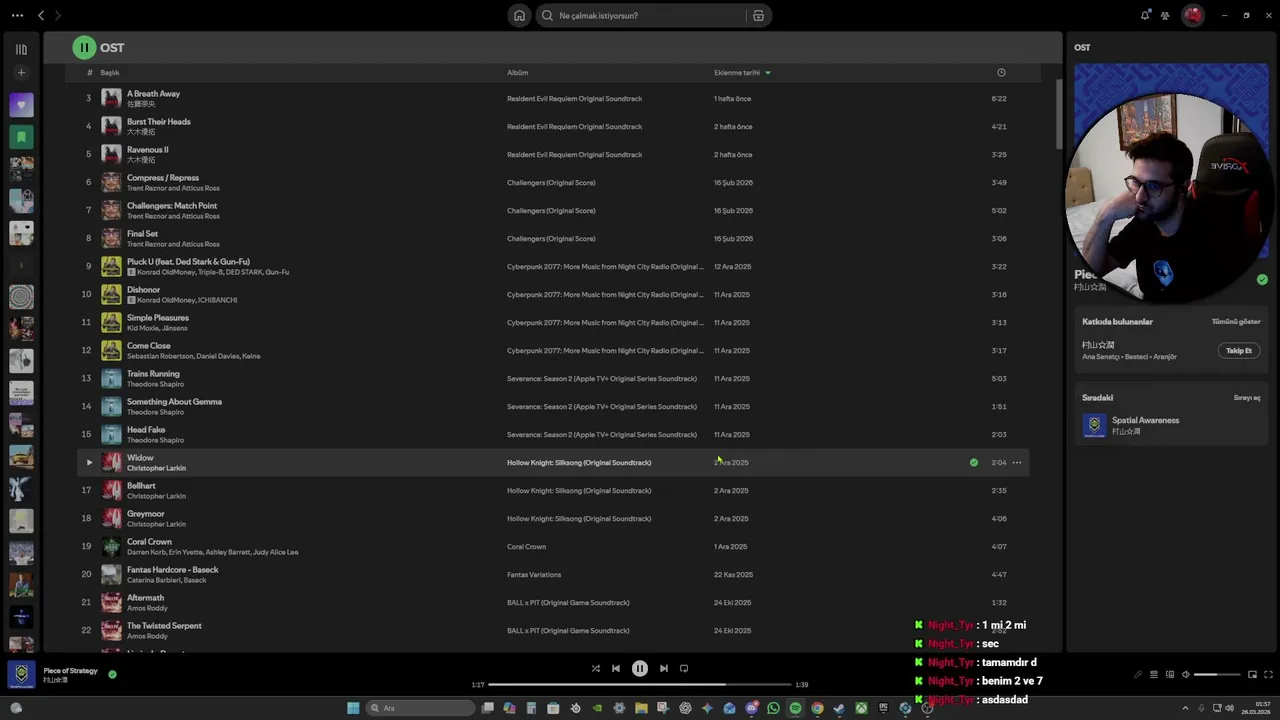This screenshot has width=1280, height=720.
Task: Select track A Breath Away
Action: pyautogui.click(x=153, y=93)
